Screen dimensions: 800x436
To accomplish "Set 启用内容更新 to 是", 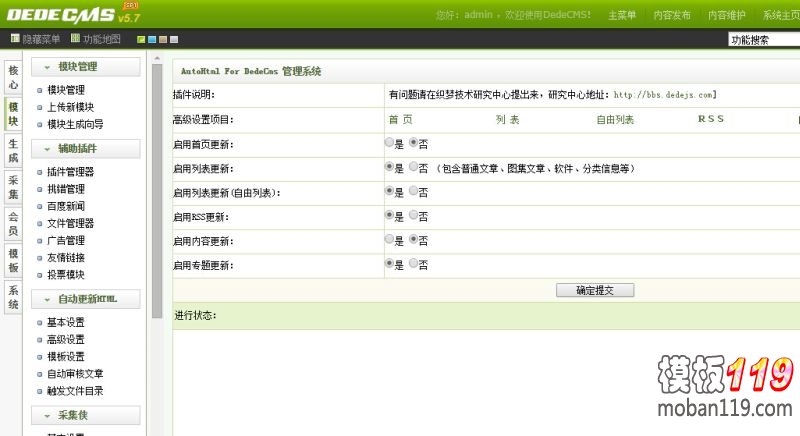I will [x=389, y=239].
